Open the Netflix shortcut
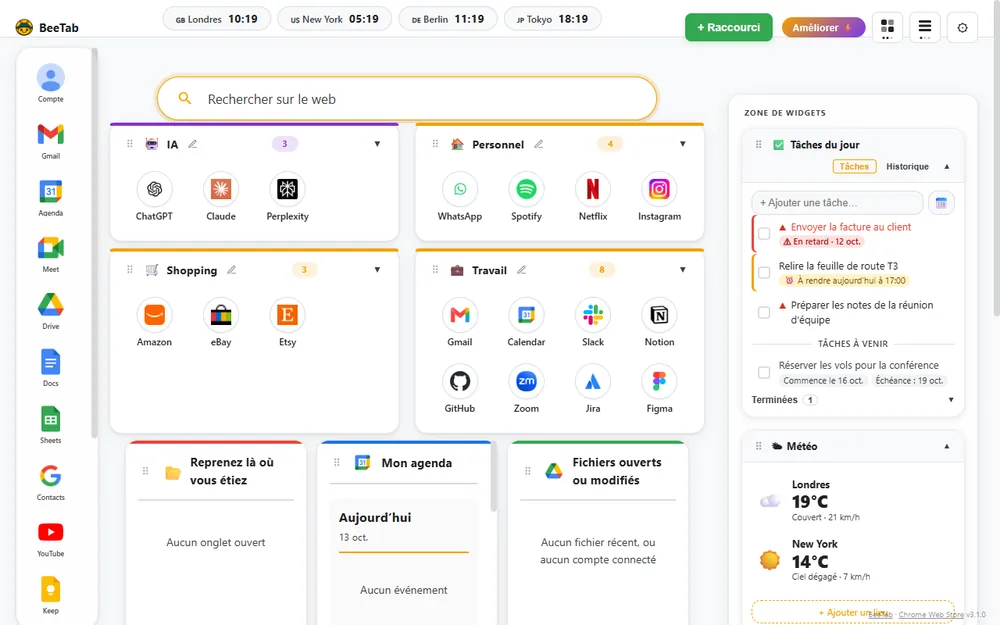This screenshot has width=1000, height=625. click(x=592, y=189)
